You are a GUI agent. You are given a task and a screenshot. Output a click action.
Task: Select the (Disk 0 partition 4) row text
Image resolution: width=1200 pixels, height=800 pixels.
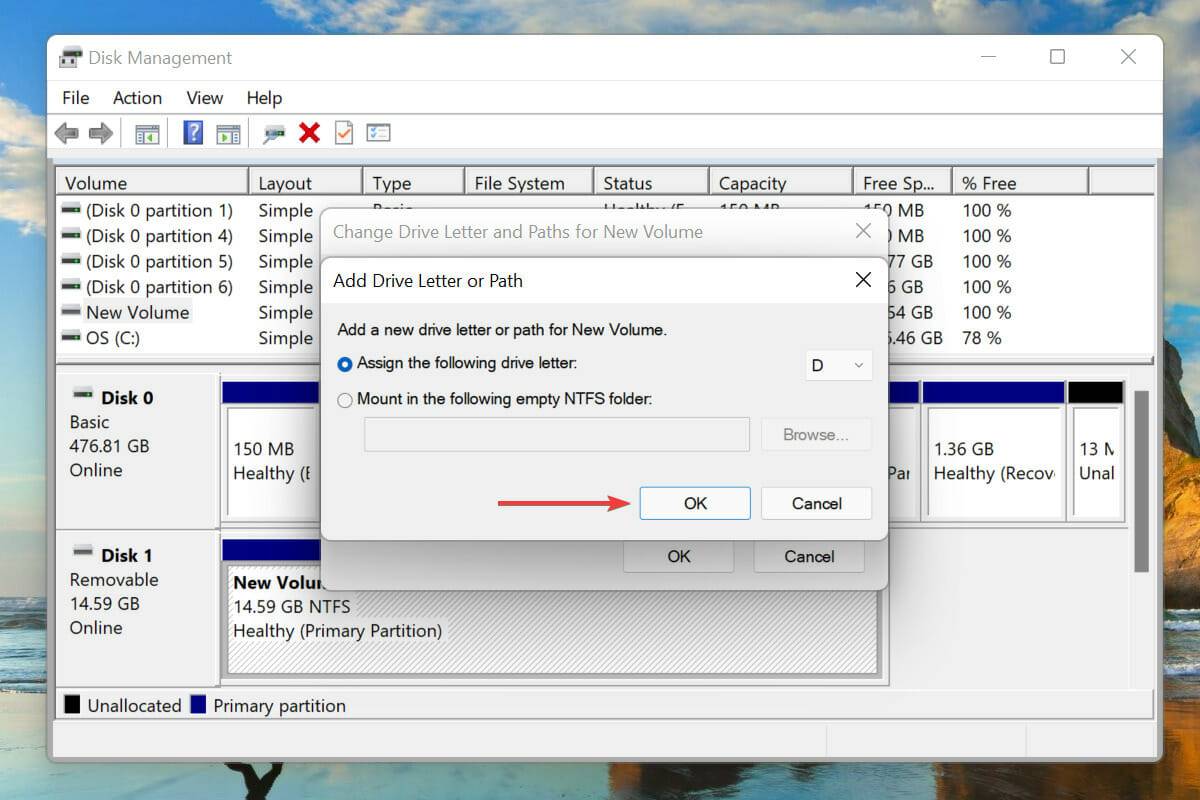coord(159,236)
